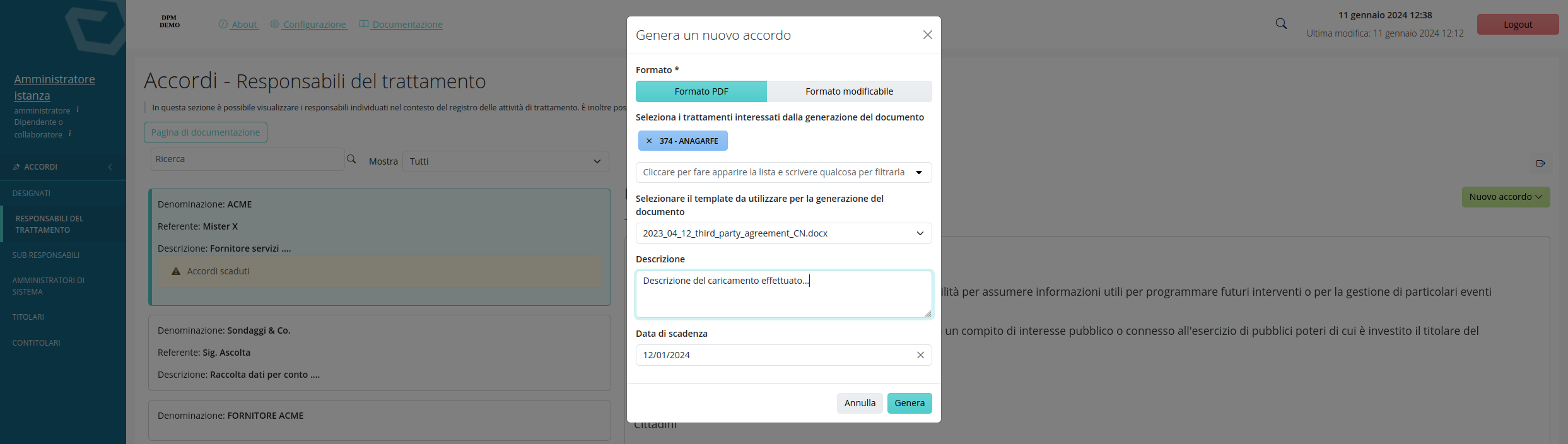Select the ACME responsabile card
This screenshot has height=444, width=1568.
pos(380,247)
